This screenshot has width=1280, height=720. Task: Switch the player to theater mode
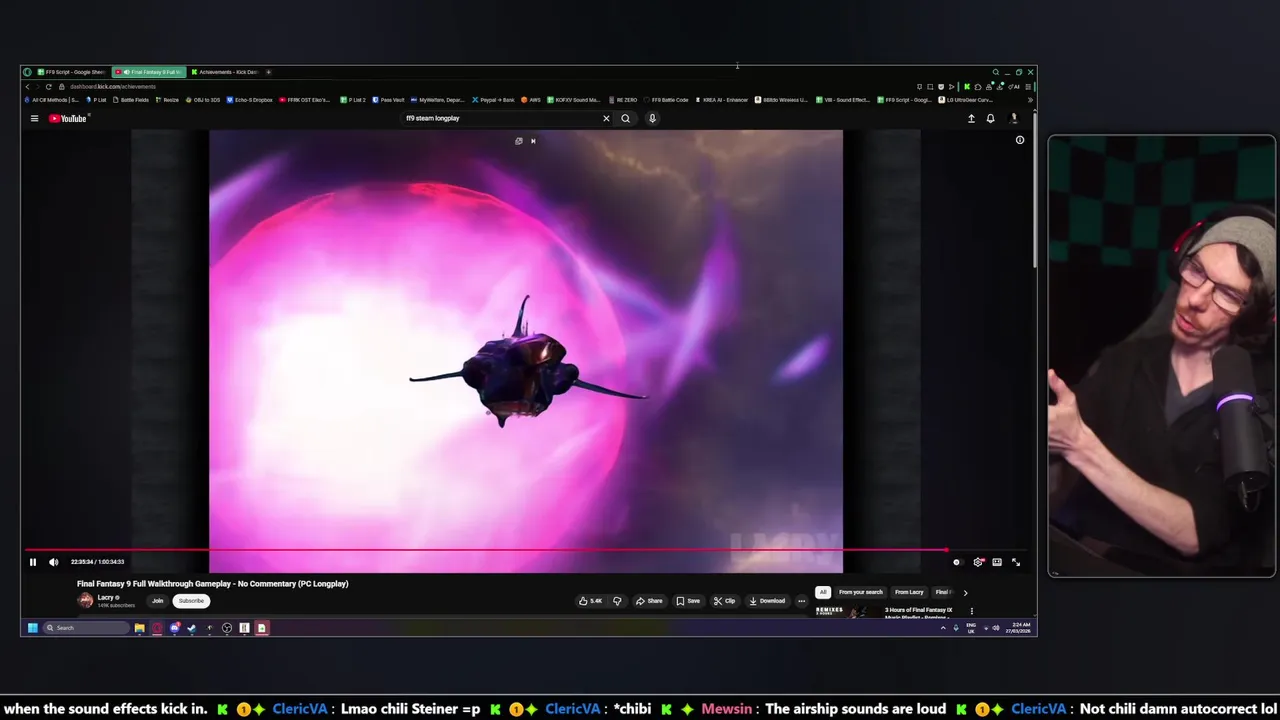tap(997, 562)
